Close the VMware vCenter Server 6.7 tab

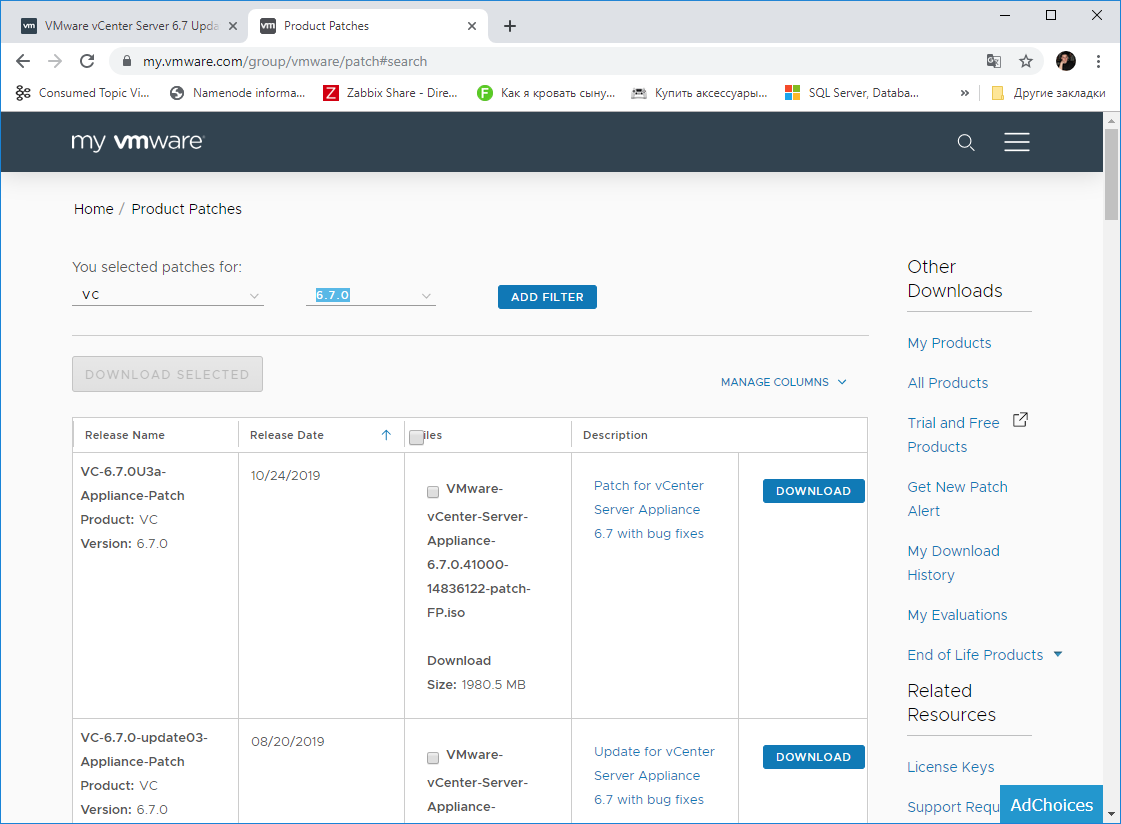click(x=232, y=26)
